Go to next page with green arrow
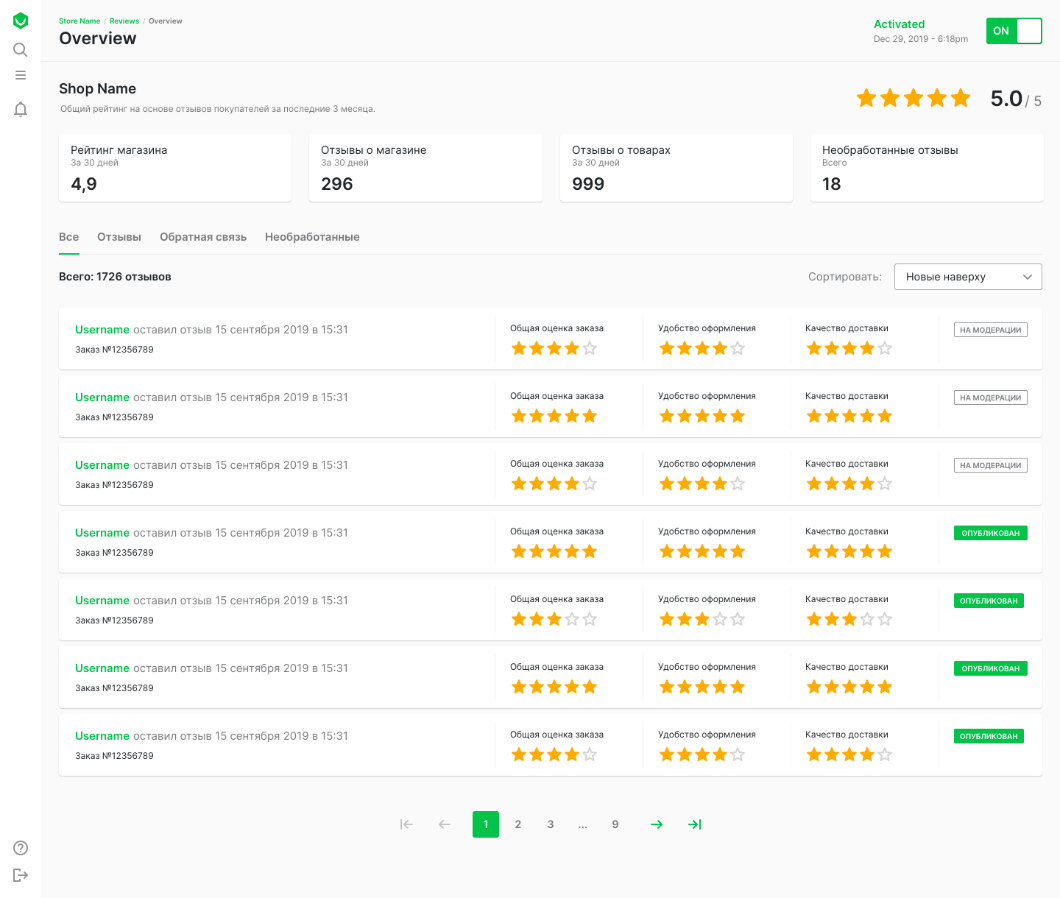The image size is (1060, 898). coord(656,825)
